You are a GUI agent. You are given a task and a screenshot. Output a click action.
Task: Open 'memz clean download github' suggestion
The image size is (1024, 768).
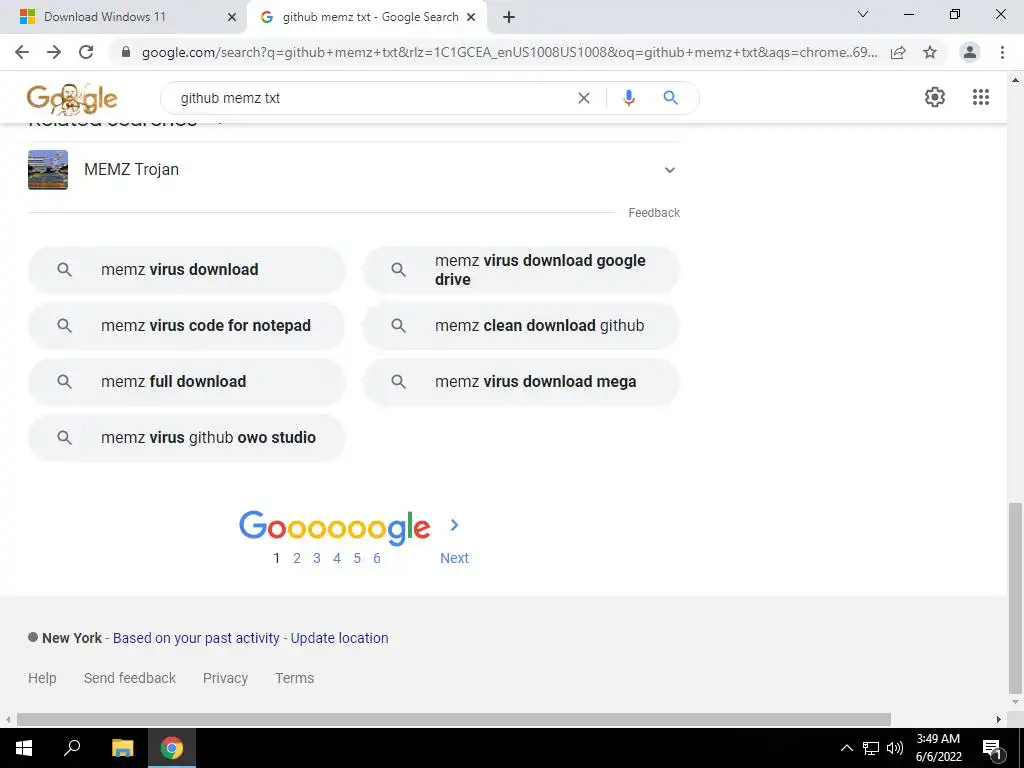(x=521, y=325)
